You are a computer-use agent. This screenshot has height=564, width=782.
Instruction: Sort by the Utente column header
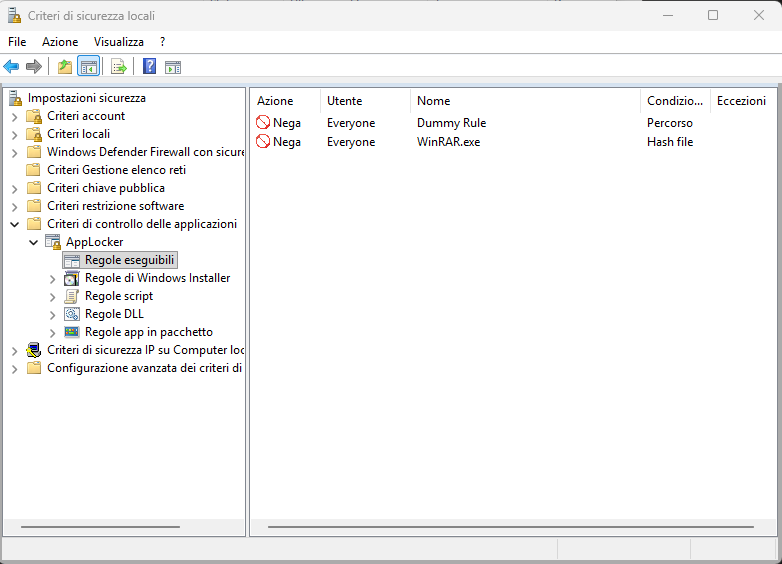coord(365,101)
